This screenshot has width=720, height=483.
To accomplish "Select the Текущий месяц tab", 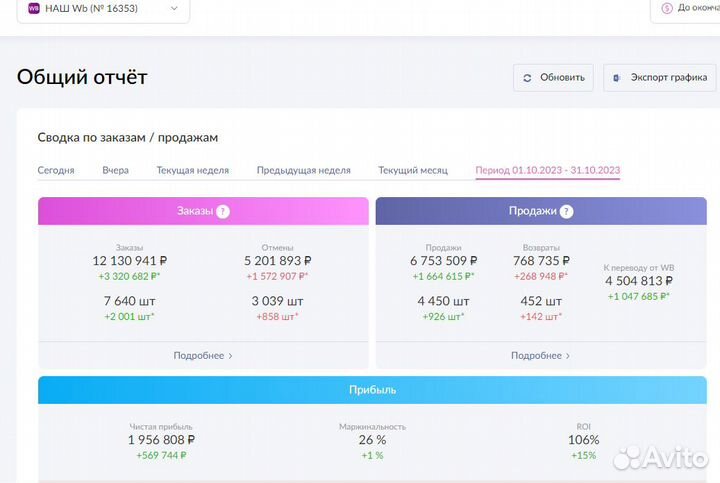I will pyautogui.click(x=412, y=170).
